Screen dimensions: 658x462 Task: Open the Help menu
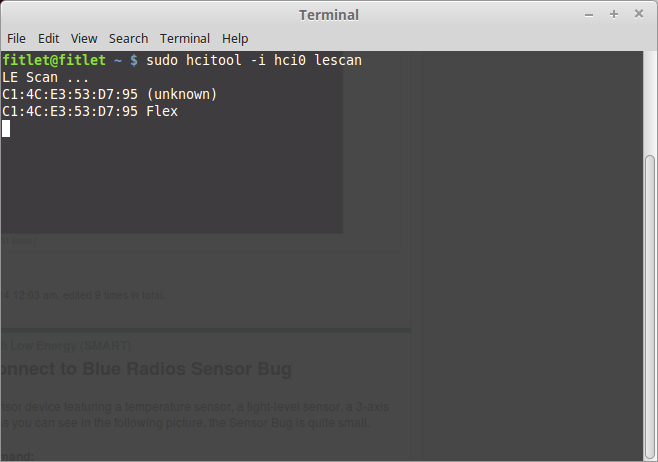[x=235, y=39]
